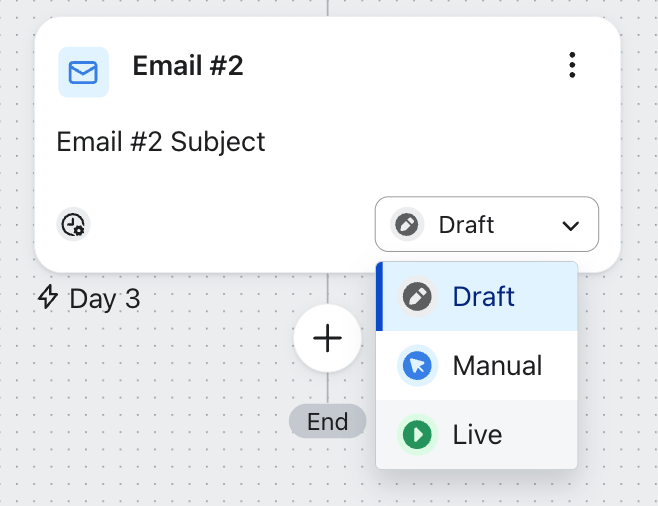The width and height of the screenshot is (658, 506).
Task: Click the blue email envelope icon
Action: [x=83, y=72]
